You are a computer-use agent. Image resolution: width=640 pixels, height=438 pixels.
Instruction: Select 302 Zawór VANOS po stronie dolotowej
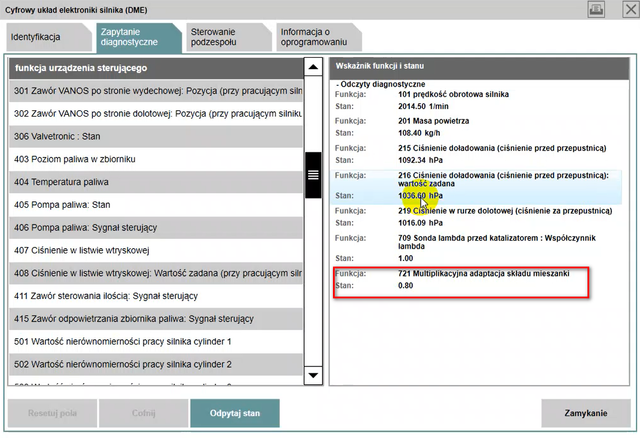tap(156, 113)
